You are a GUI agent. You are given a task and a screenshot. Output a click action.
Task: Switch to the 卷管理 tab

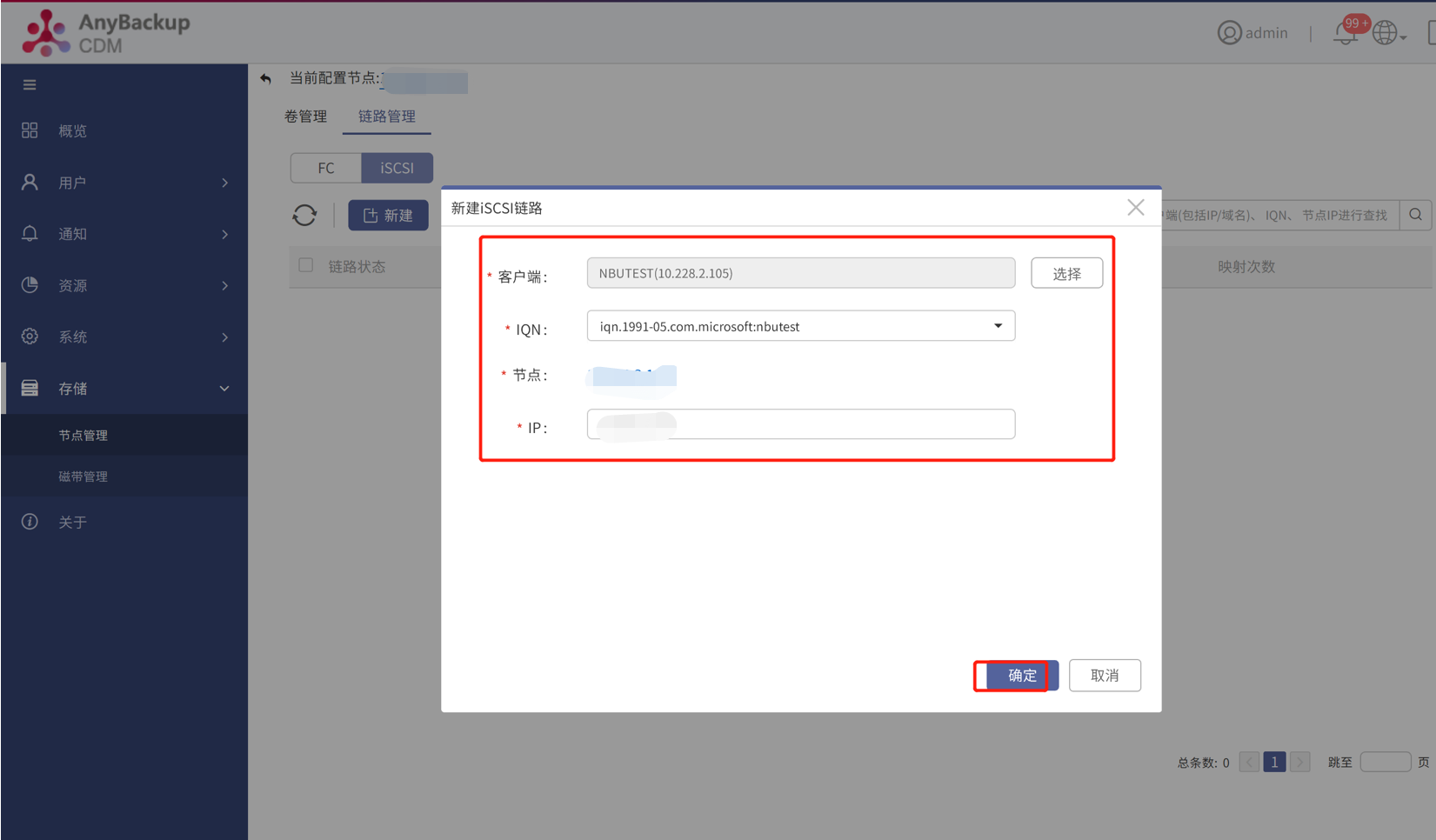point(306,116)
